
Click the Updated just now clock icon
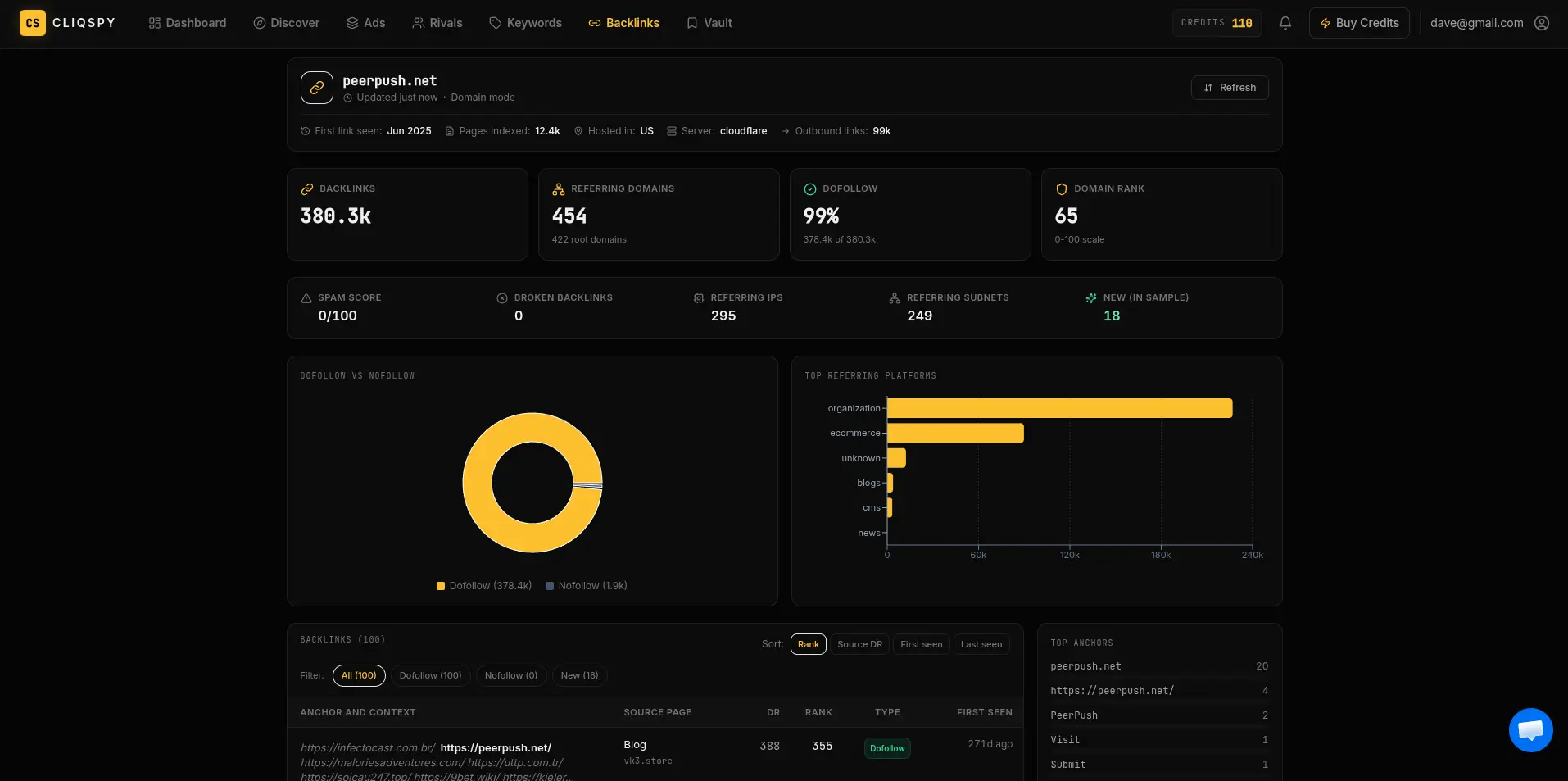348,98
